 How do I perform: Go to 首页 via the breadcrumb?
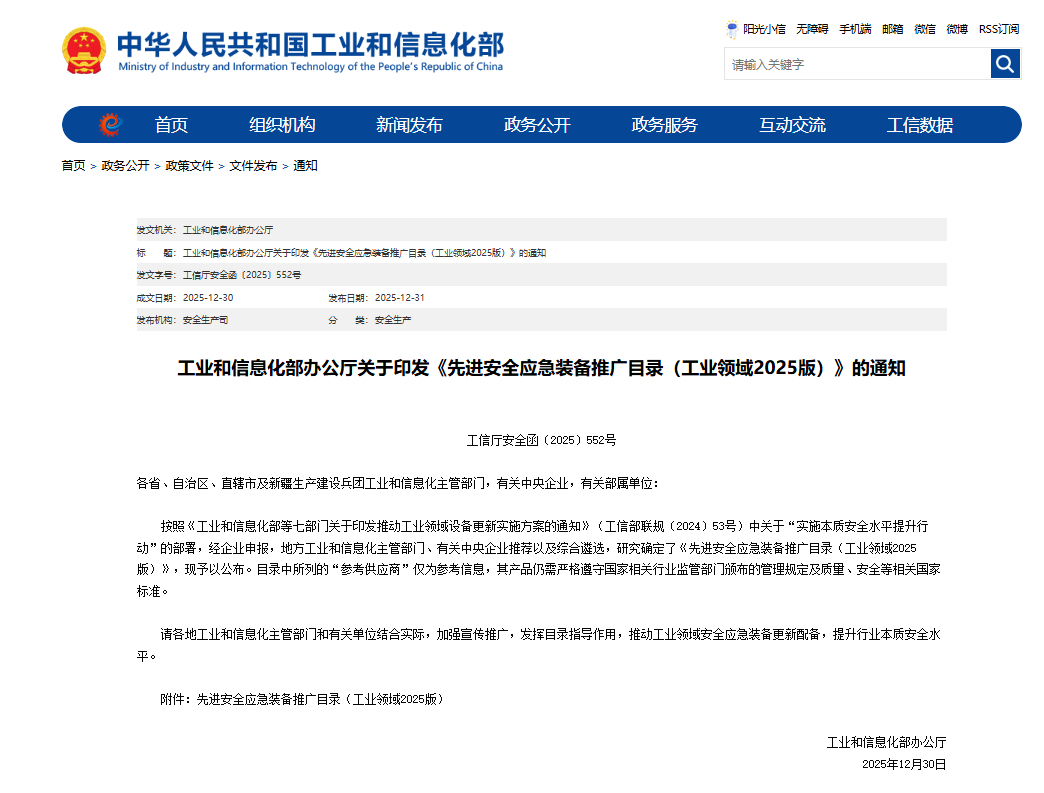point(72,165)
